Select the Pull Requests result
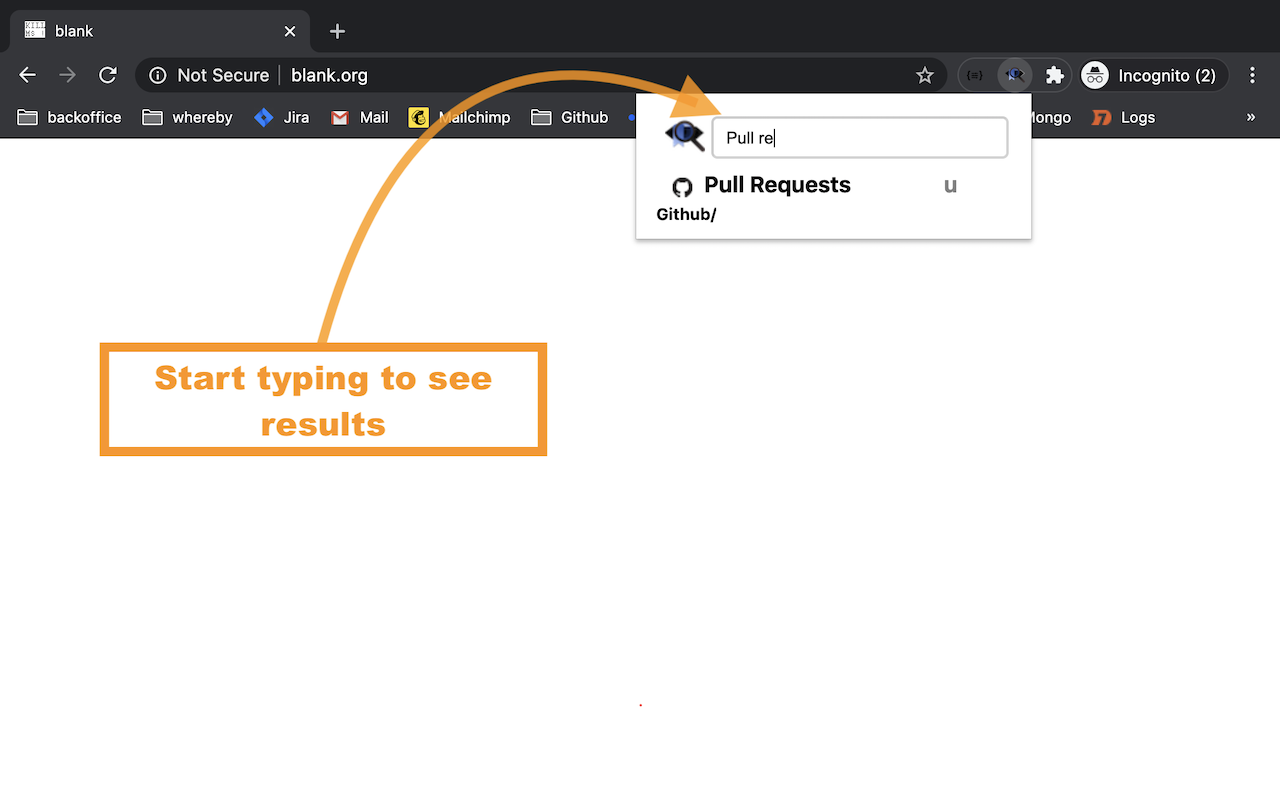 [777, 185]
